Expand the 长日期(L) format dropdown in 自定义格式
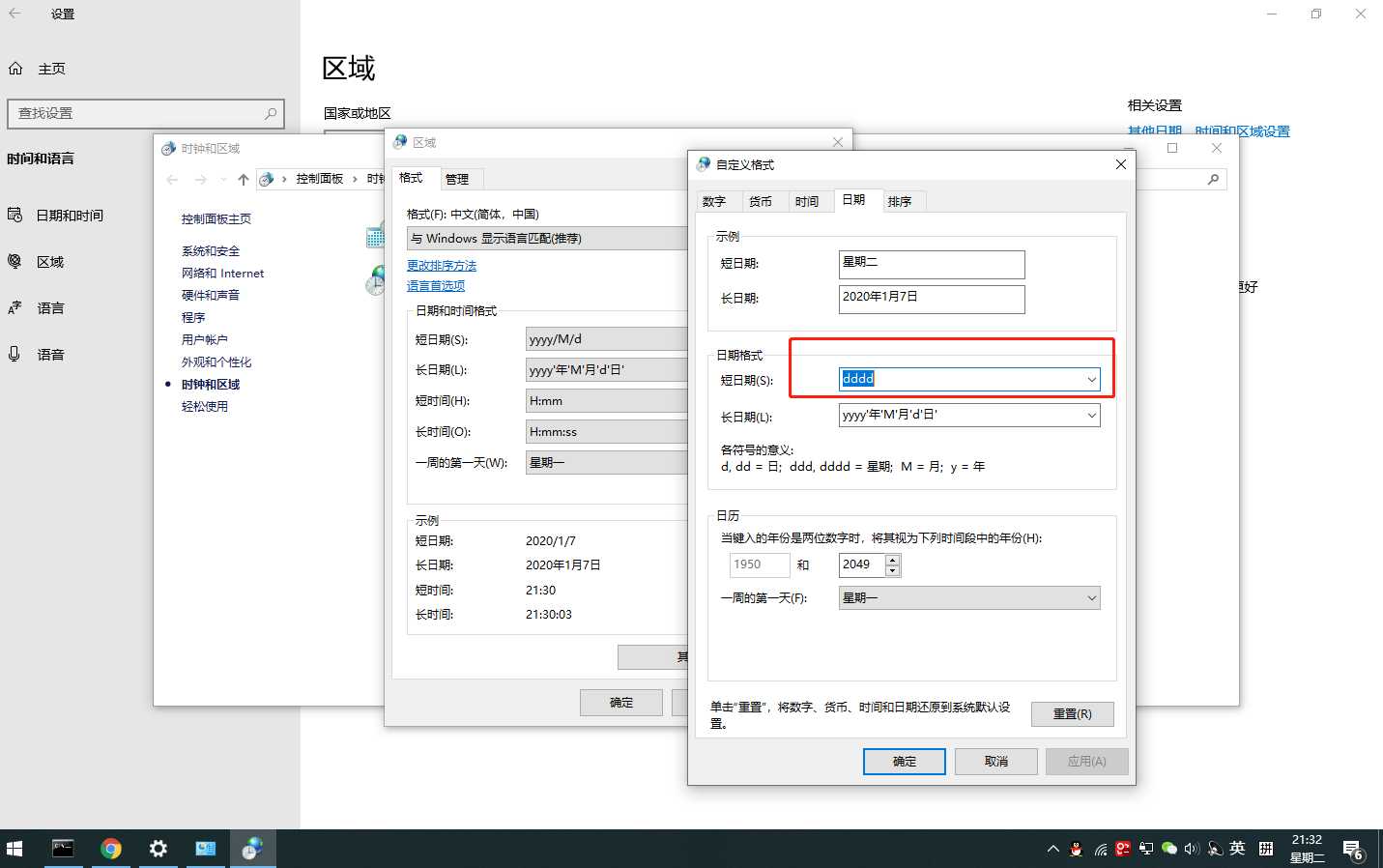 click(1091, 415)
